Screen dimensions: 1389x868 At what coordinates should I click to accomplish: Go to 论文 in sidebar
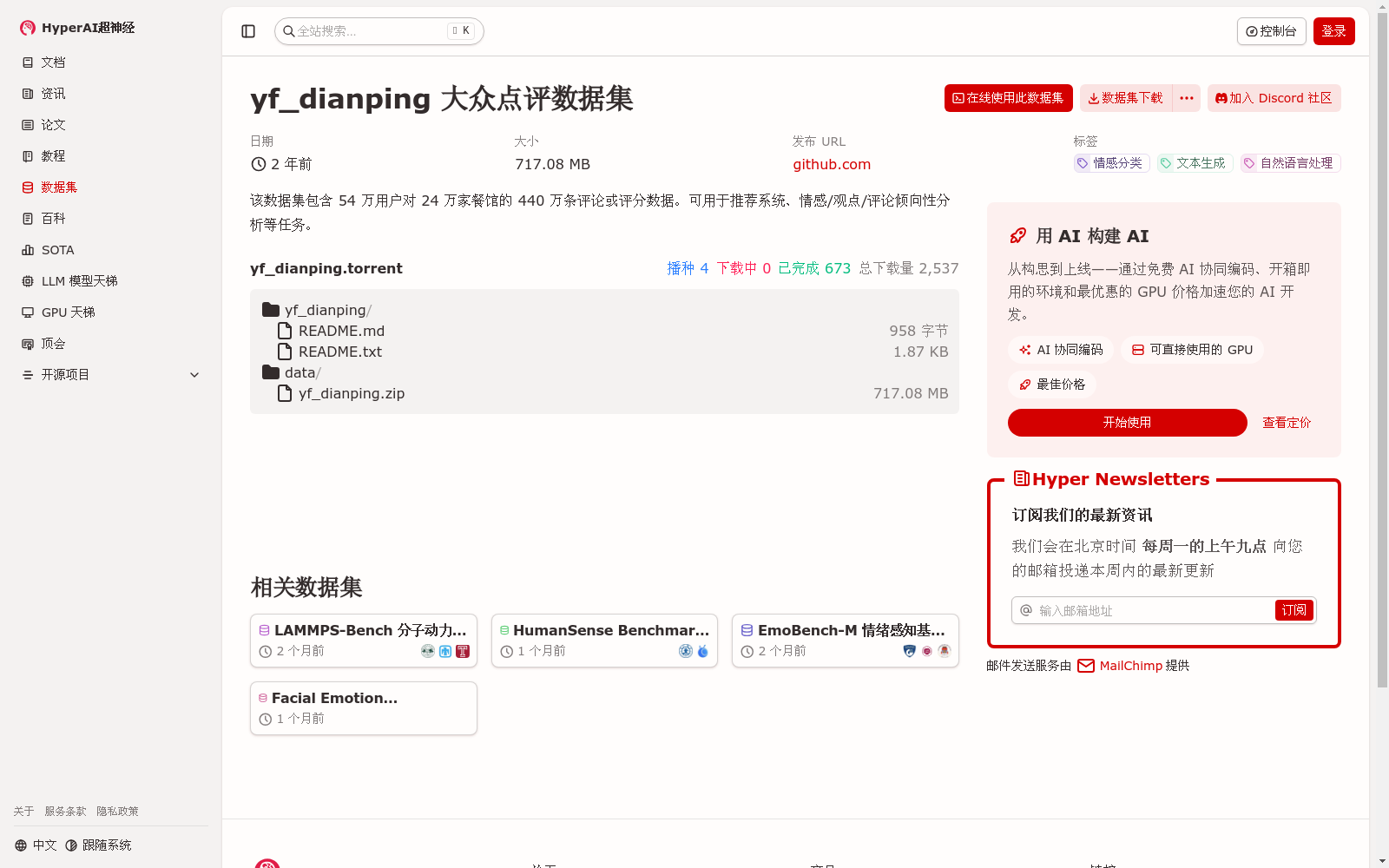click(111, 125)
